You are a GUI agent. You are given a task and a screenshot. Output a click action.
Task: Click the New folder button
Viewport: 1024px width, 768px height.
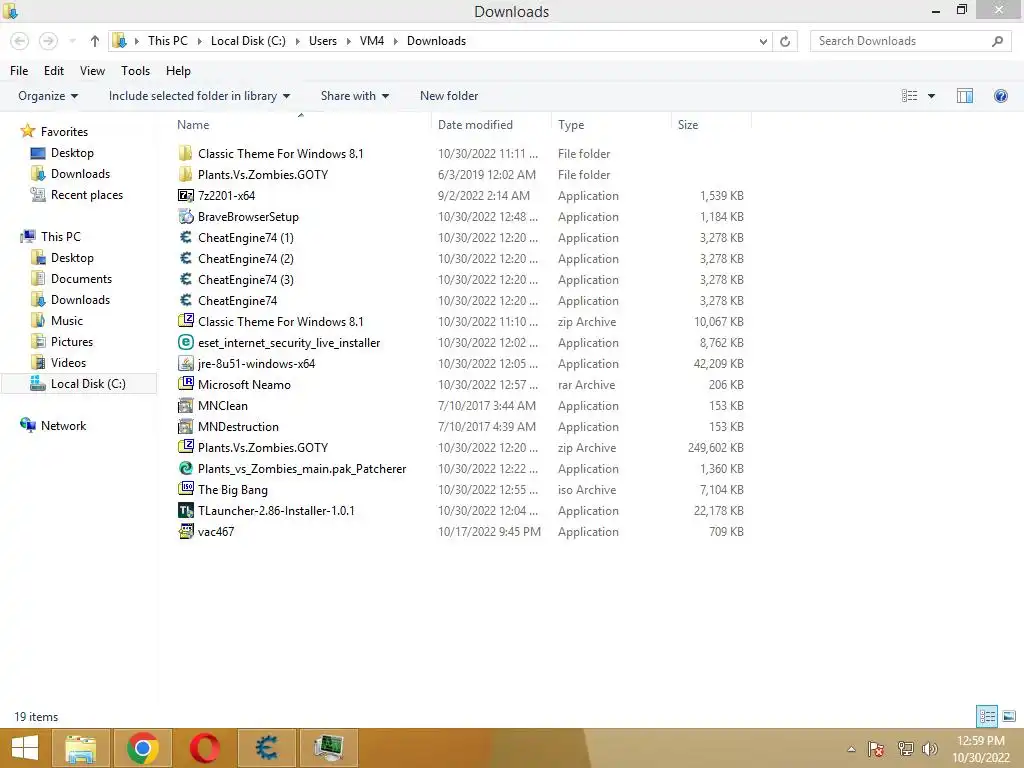tap(449, 96)
